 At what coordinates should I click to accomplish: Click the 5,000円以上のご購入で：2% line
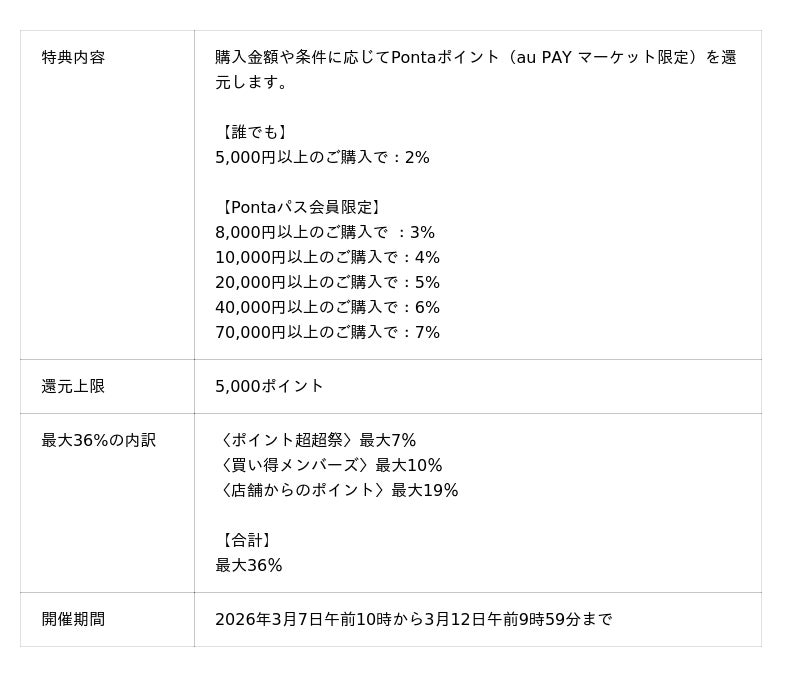pyautogui.click(x=322, y=157)
